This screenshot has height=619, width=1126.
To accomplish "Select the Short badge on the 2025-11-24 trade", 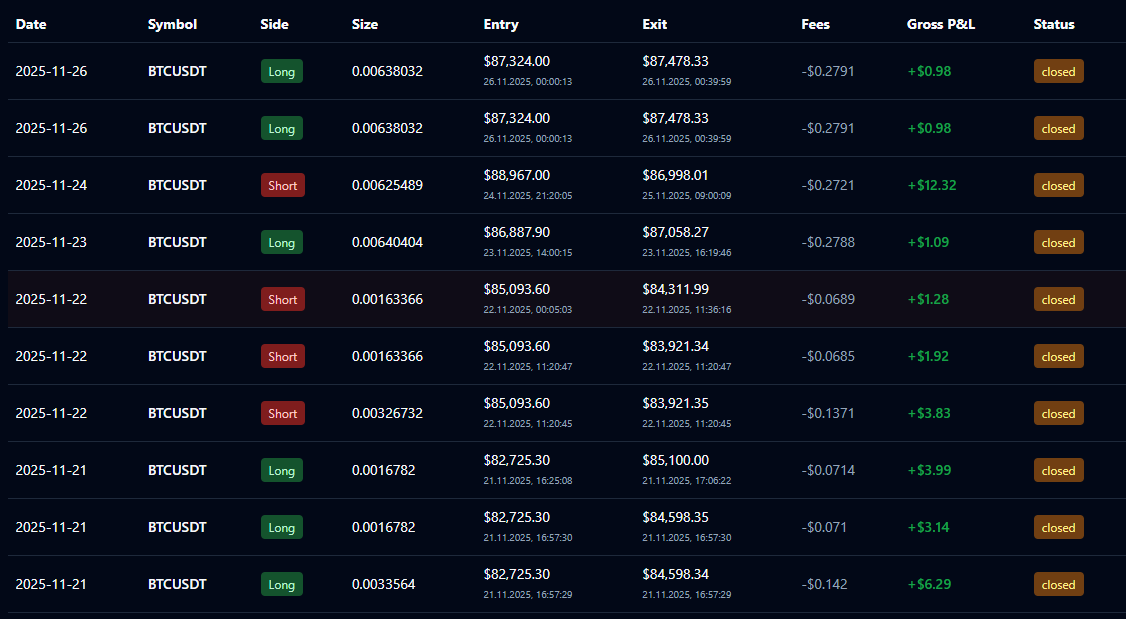I will (281, 185).
